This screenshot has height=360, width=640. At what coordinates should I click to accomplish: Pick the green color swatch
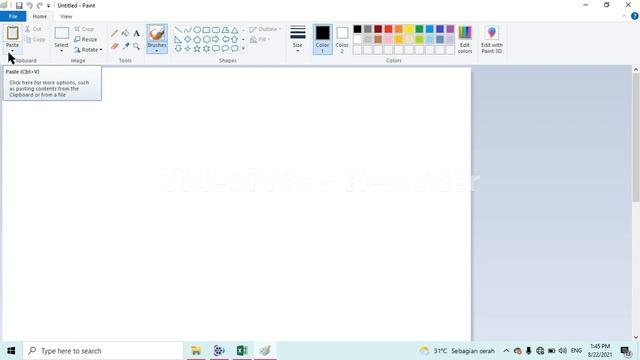(x=419, y=29)
